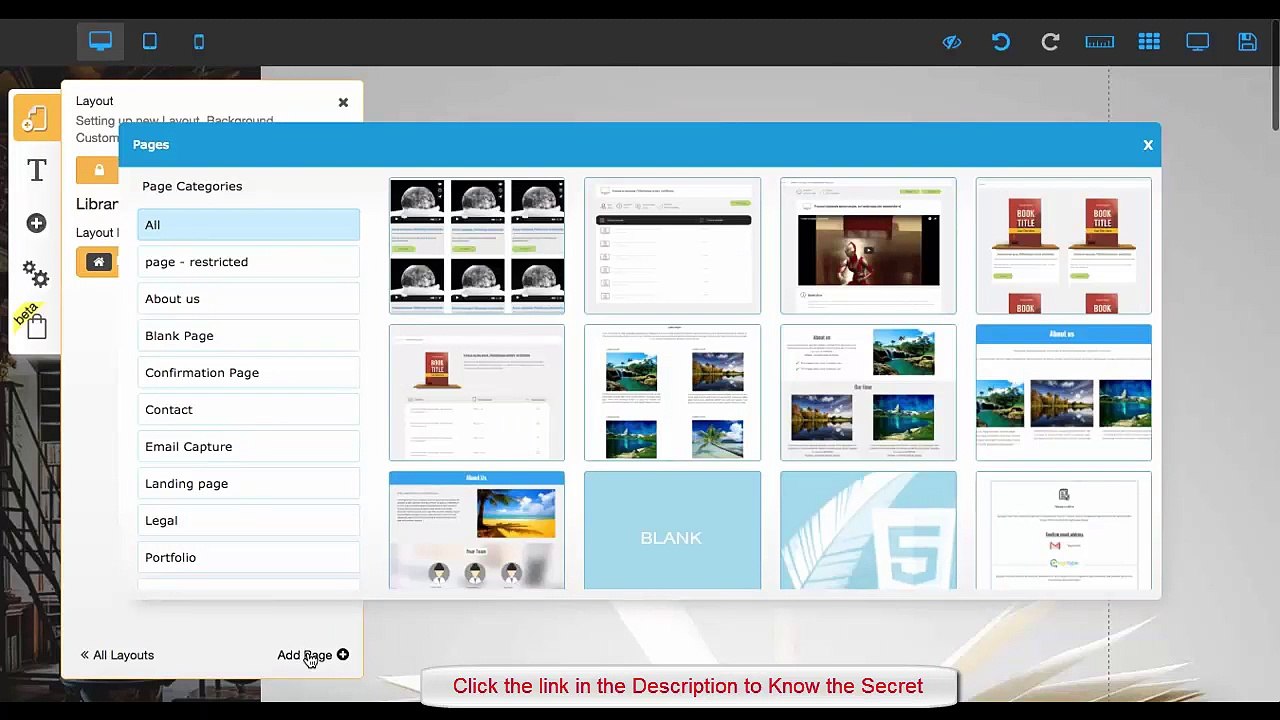Choose the blue header About us template

pyautogui.click(x=1064, y=392)
